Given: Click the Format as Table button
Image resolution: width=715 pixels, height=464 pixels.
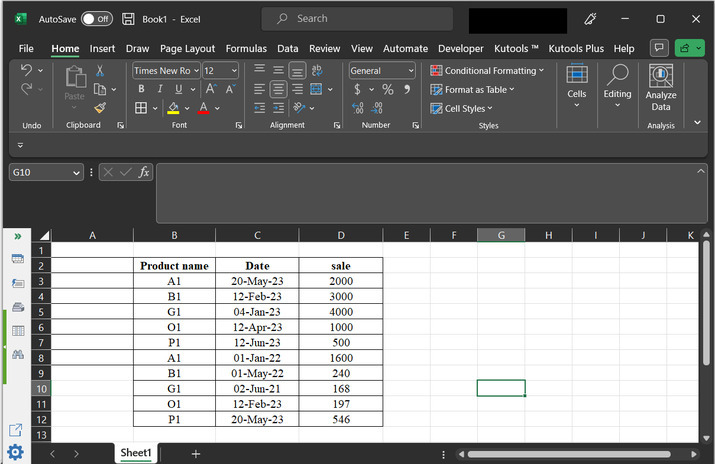Looking at the screenshot, I should (x=472, y=90).
